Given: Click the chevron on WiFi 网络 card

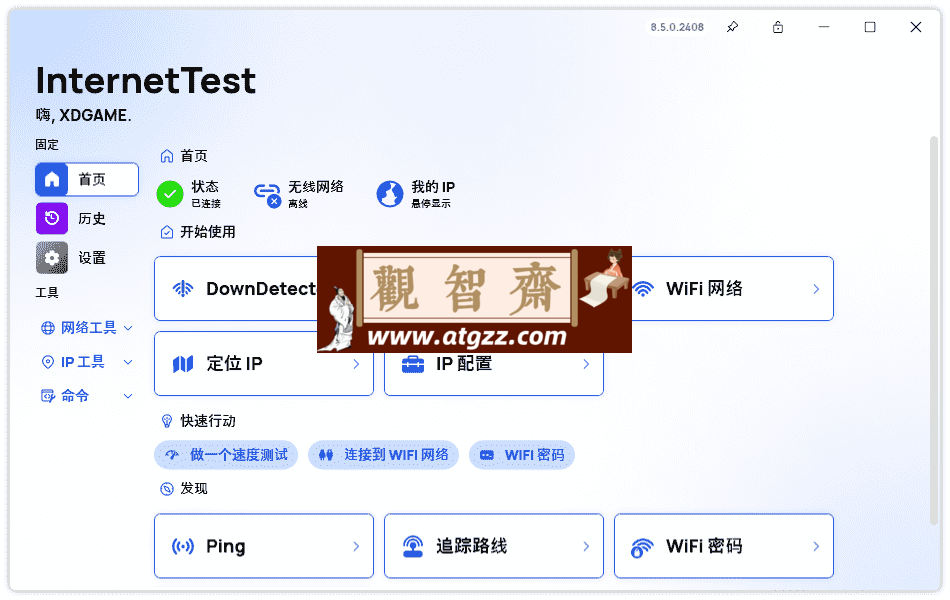Looking at the screenshot, I should coord(816,289).
